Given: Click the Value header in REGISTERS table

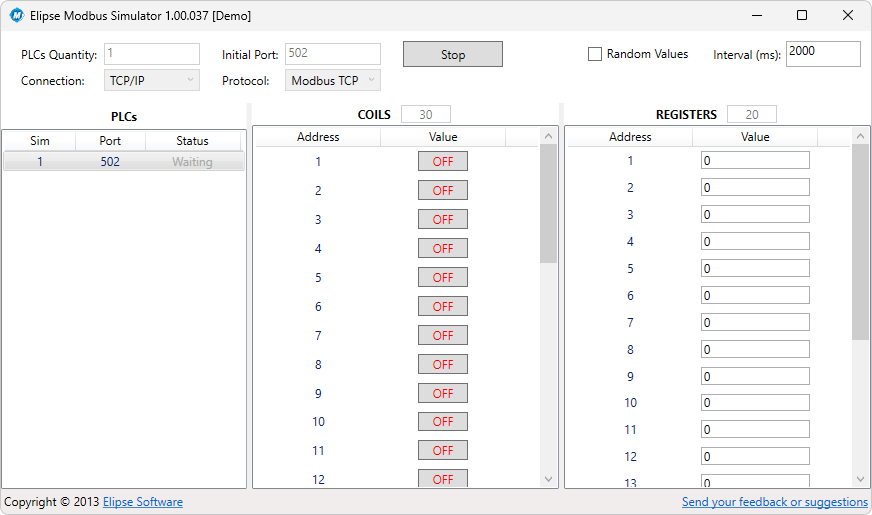Looking at the screenshot, I should pyautogui.click(x=755, y=137).
